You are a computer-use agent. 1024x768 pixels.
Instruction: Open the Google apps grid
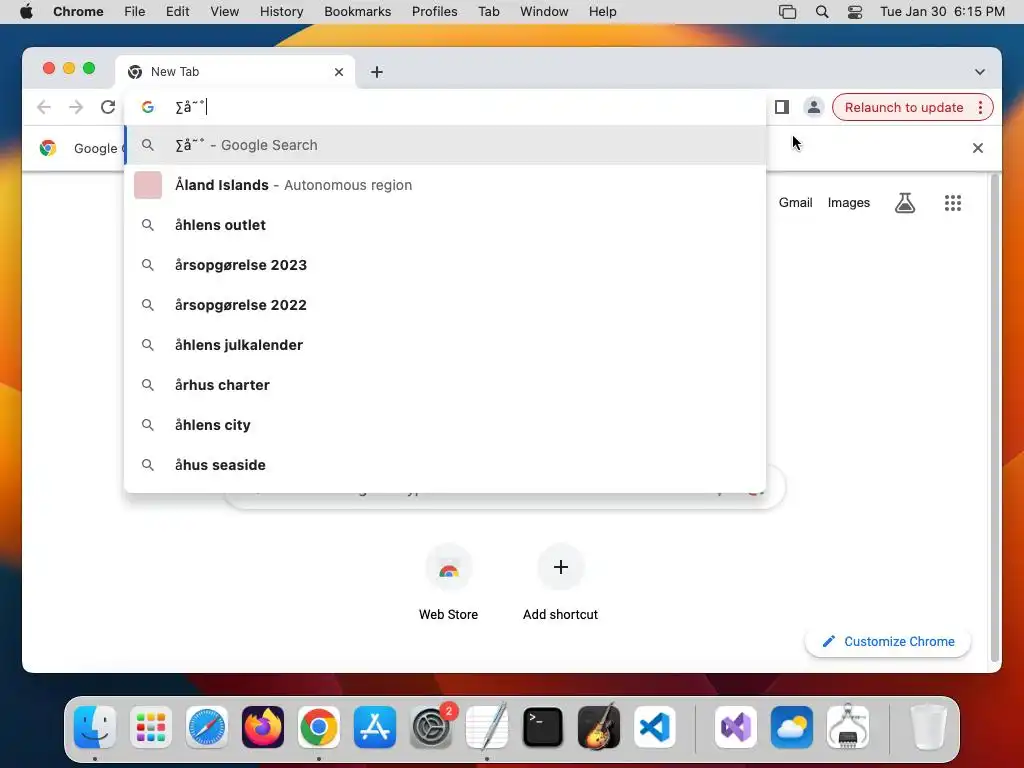953,202
